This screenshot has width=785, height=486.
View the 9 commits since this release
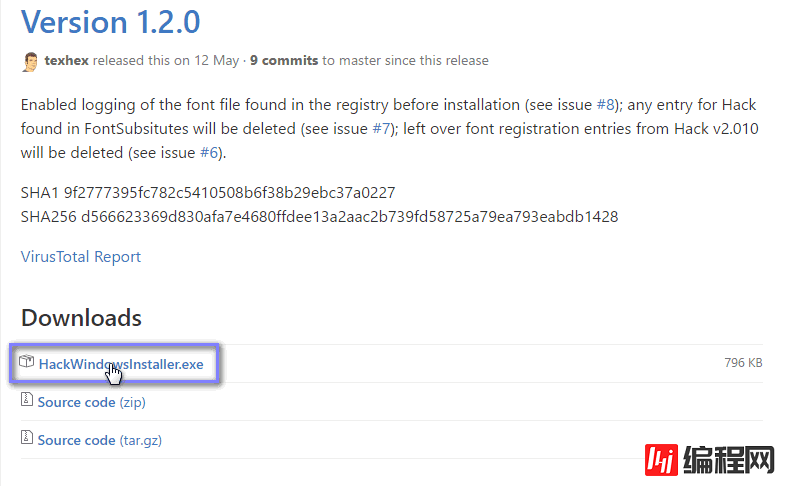point(284,61)
